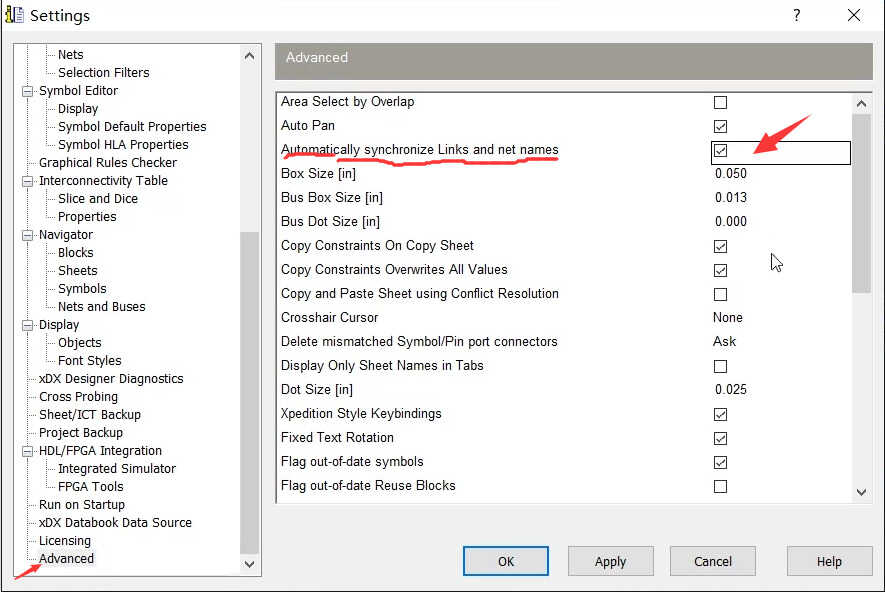The height and width of the screenshot is (592, 885).
Task: Select Nets and Buses item
Action: pyautogui.click(x=102, y=307)
